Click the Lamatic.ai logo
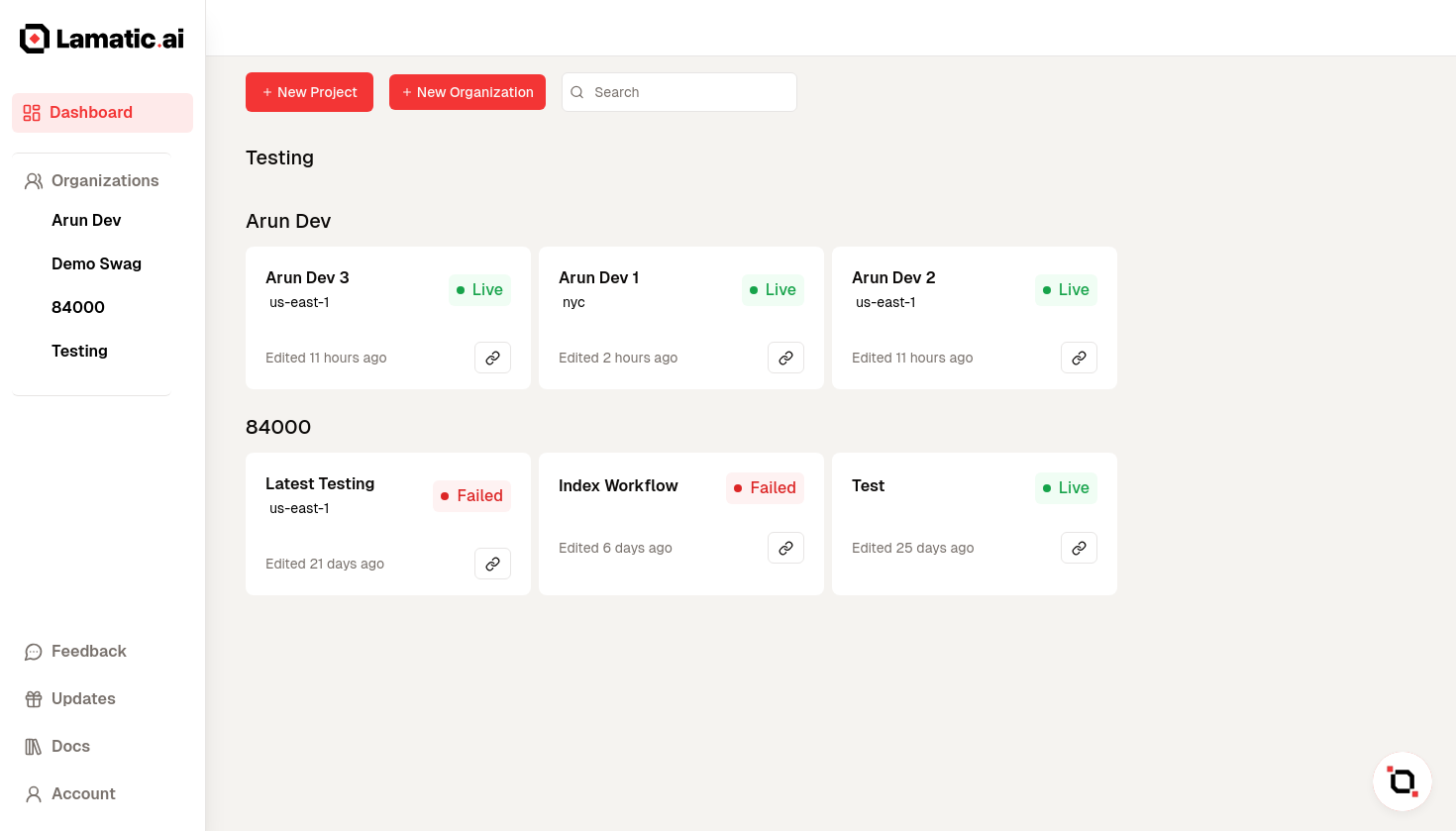 pyautogui.click(x=102, y=39)
